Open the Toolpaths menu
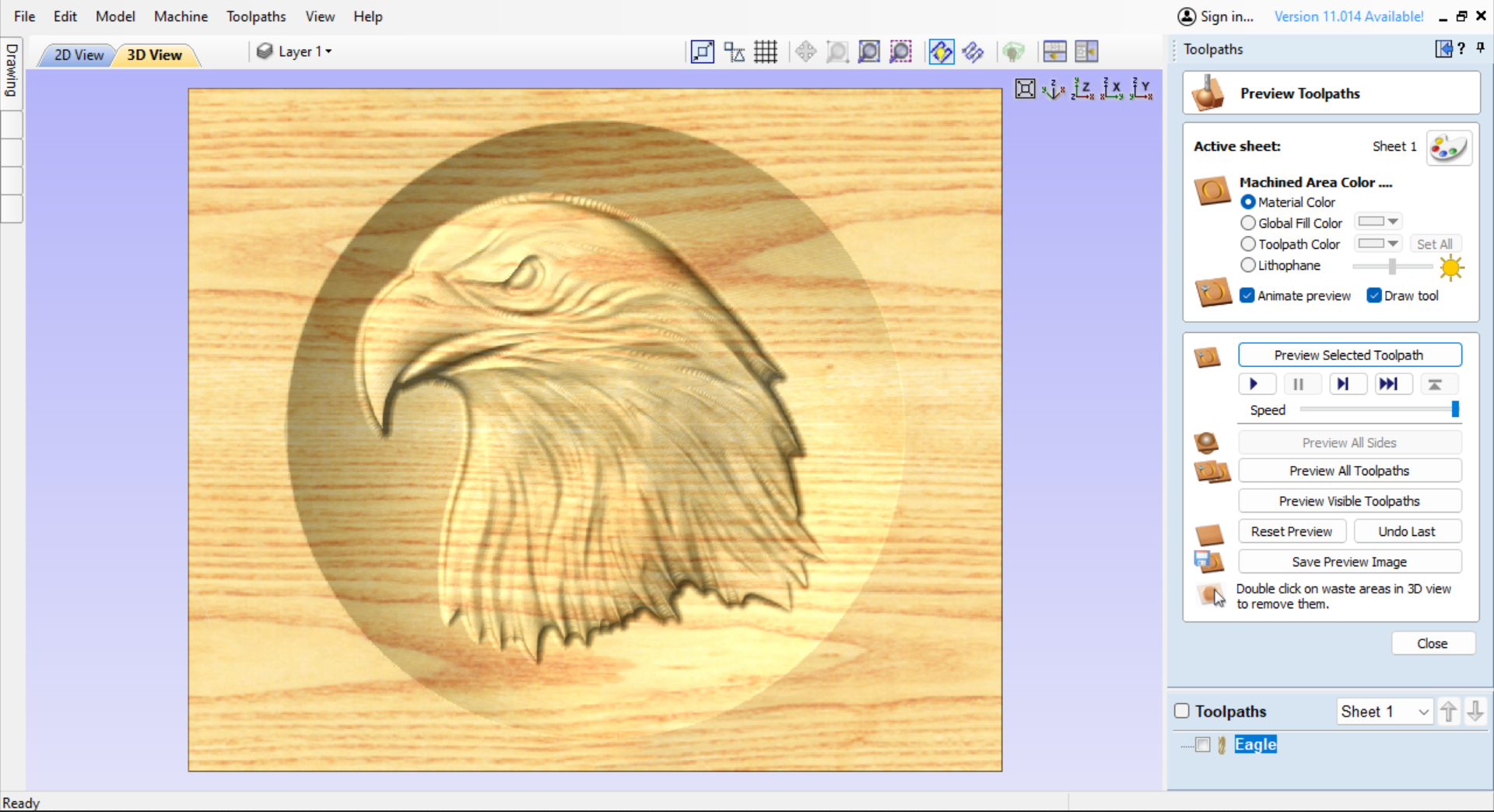This screenshot has width=1494, height=812. point(256,16)
